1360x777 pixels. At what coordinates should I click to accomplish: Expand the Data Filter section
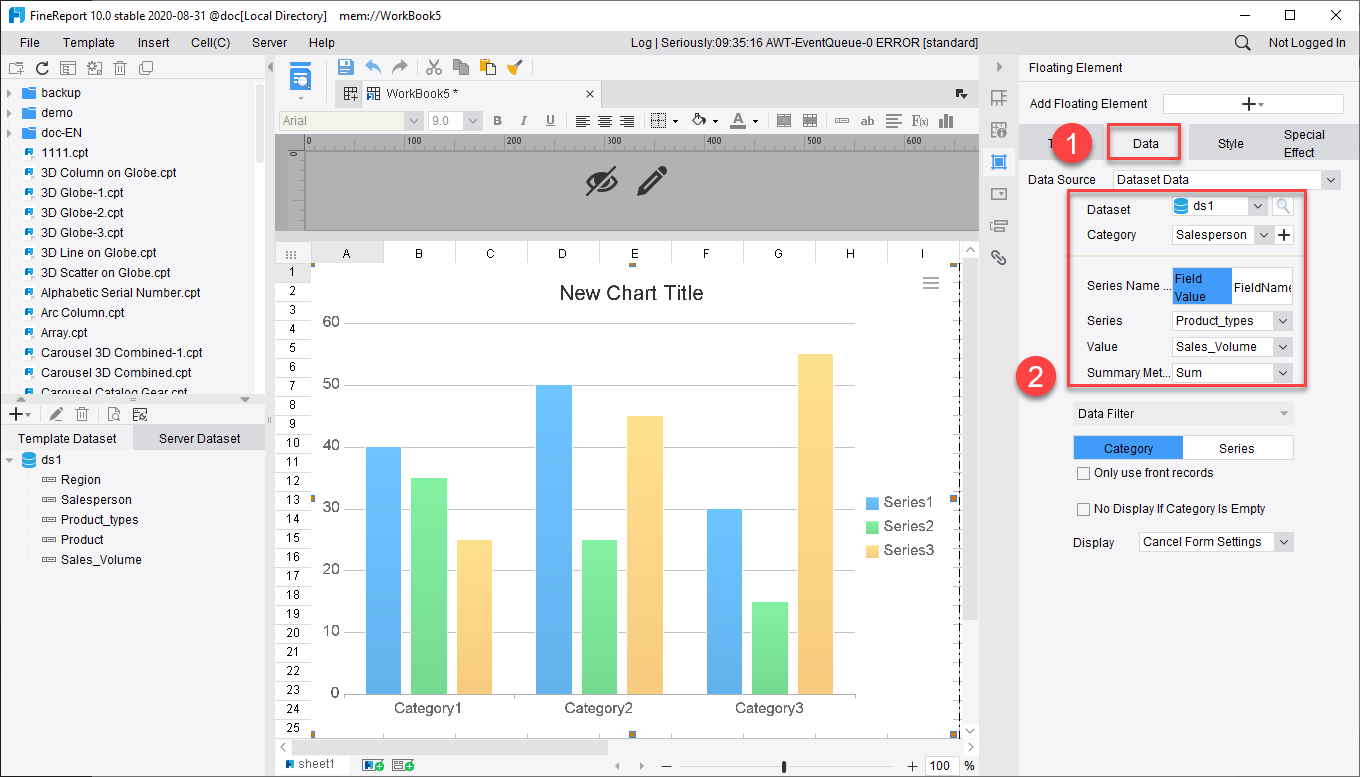tap(1183, 413)
